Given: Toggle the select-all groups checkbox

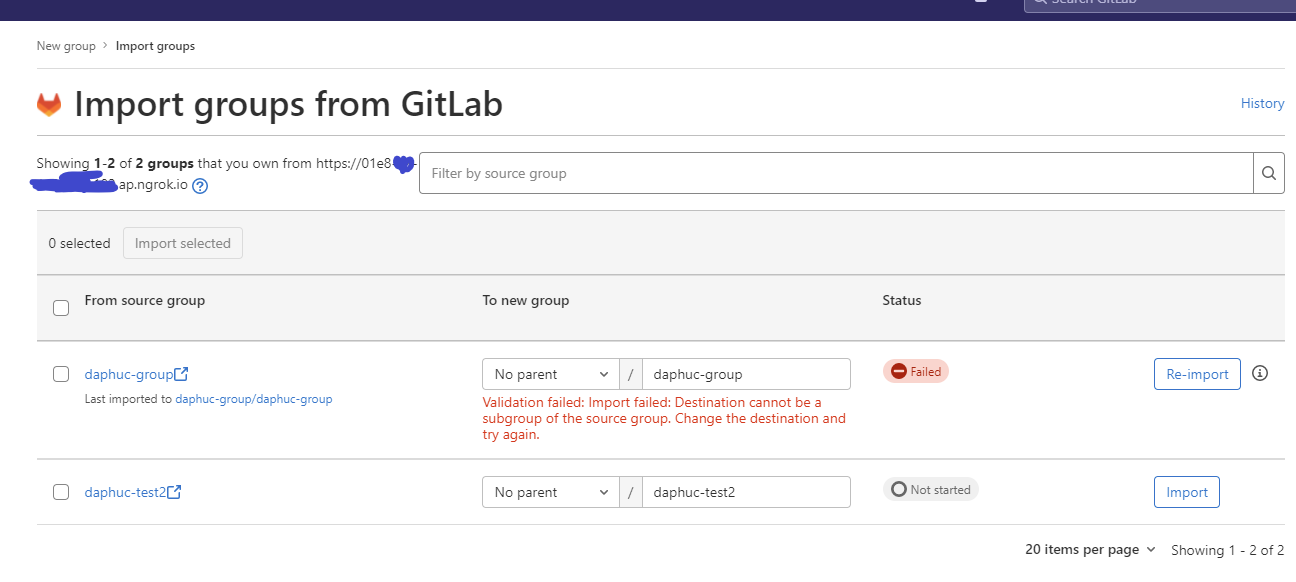Looking at the screenshot, I should coord(61,308).
